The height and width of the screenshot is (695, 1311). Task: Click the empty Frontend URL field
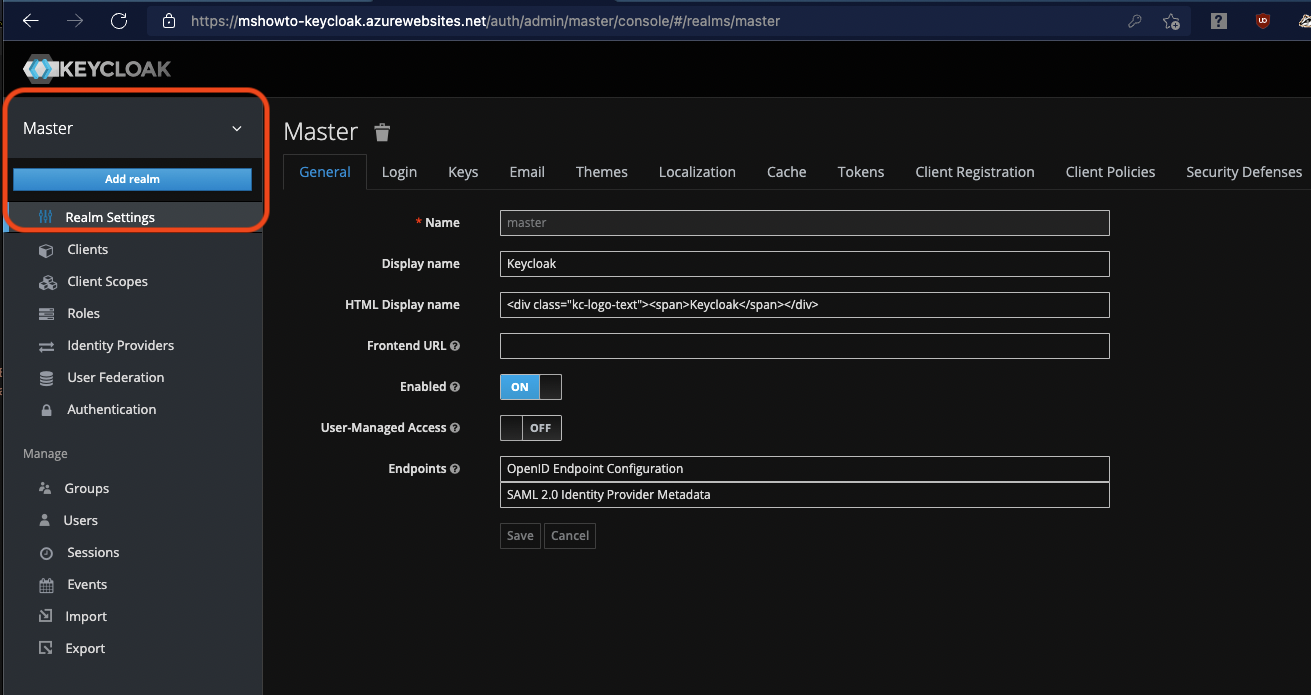click(805, 346)
